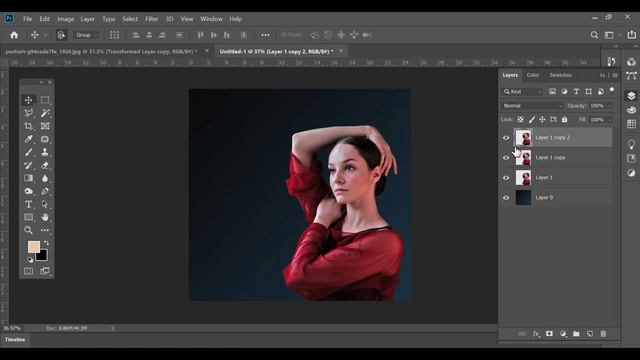Create a new group folder icon
This screenshot has height=360, width=640.
point(576,334)
